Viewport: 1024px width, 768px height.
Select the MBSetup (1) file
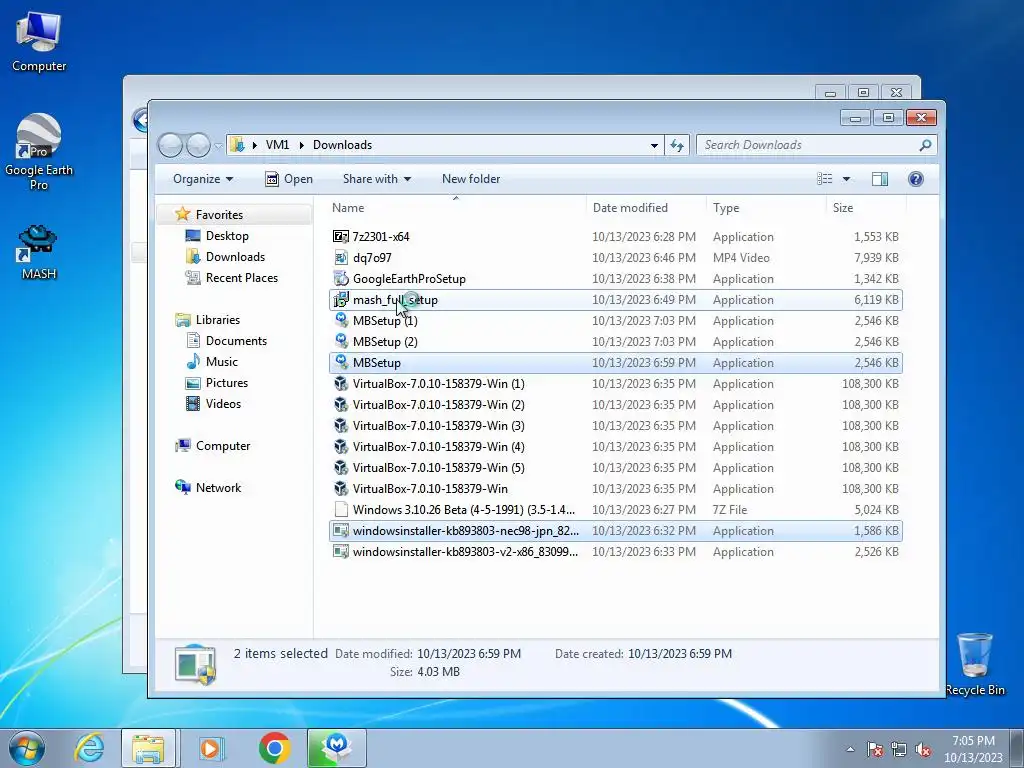(616, 321)
